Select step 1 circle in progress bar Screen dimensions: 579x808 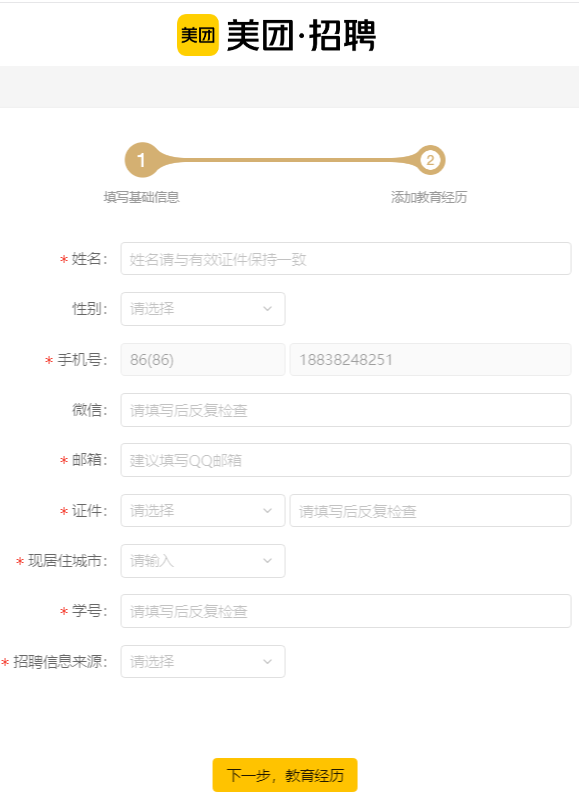[142, 160]
